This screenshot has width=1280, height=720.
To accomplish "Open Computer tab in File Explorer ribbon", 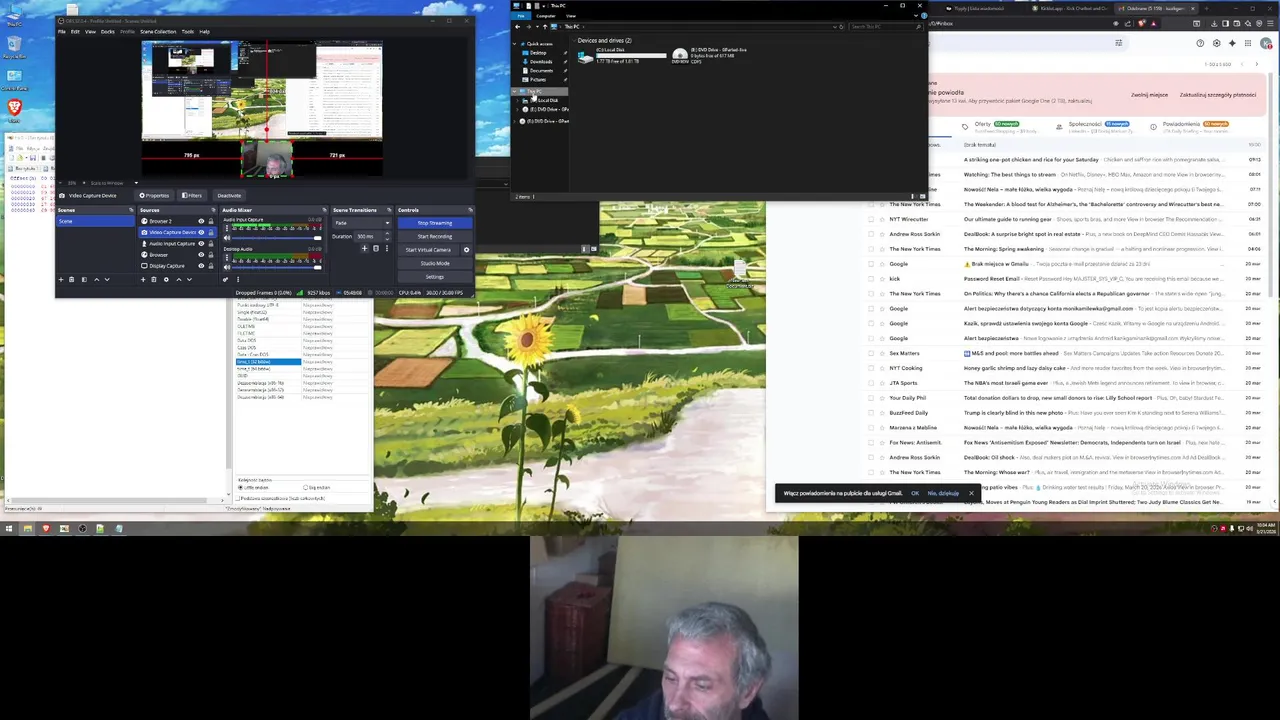I will 546,16.
